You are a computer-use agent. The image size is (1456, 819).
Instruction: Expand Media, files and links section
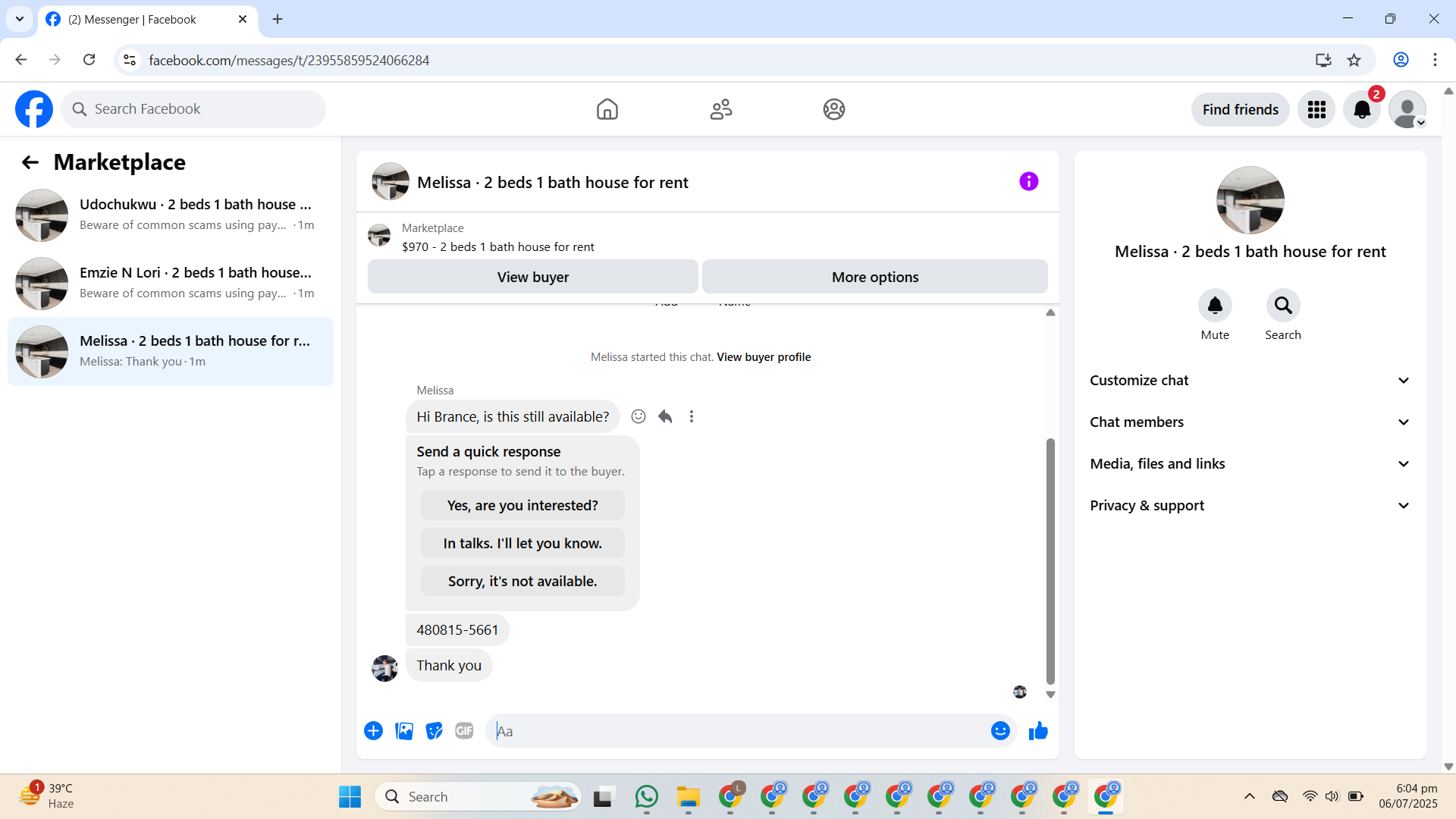tap(1250, 464)
